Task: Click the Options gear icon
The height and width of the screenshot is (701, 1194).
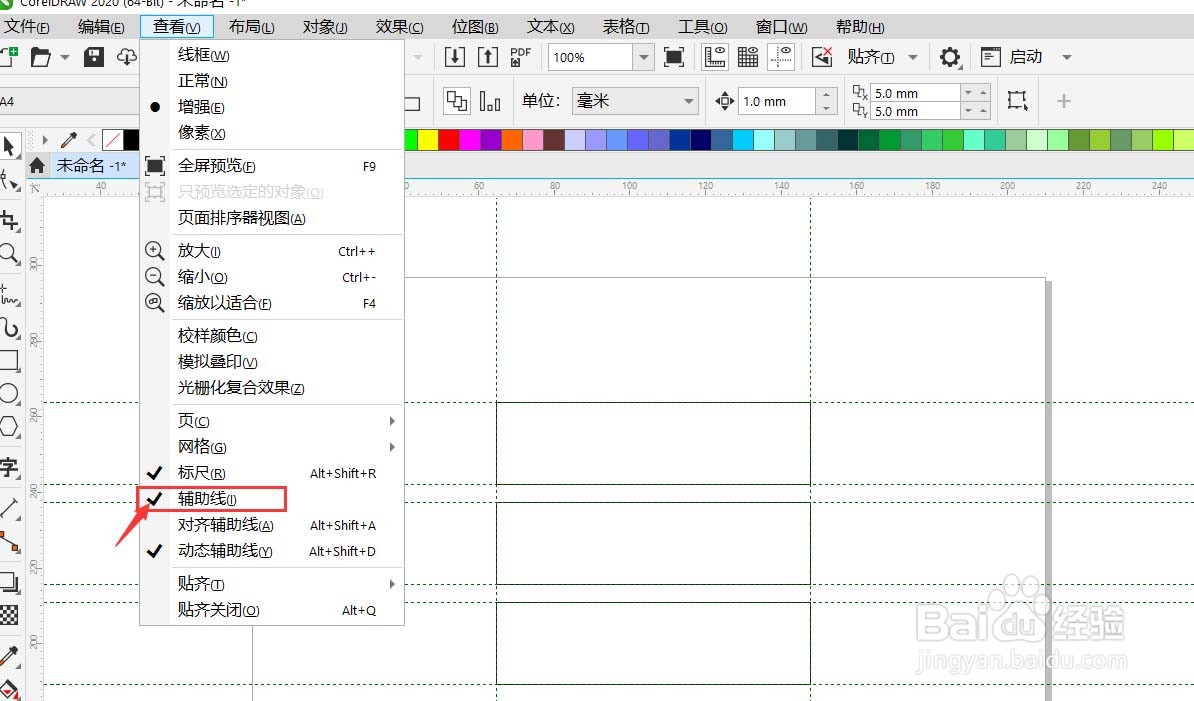Action: pos(950,57)
